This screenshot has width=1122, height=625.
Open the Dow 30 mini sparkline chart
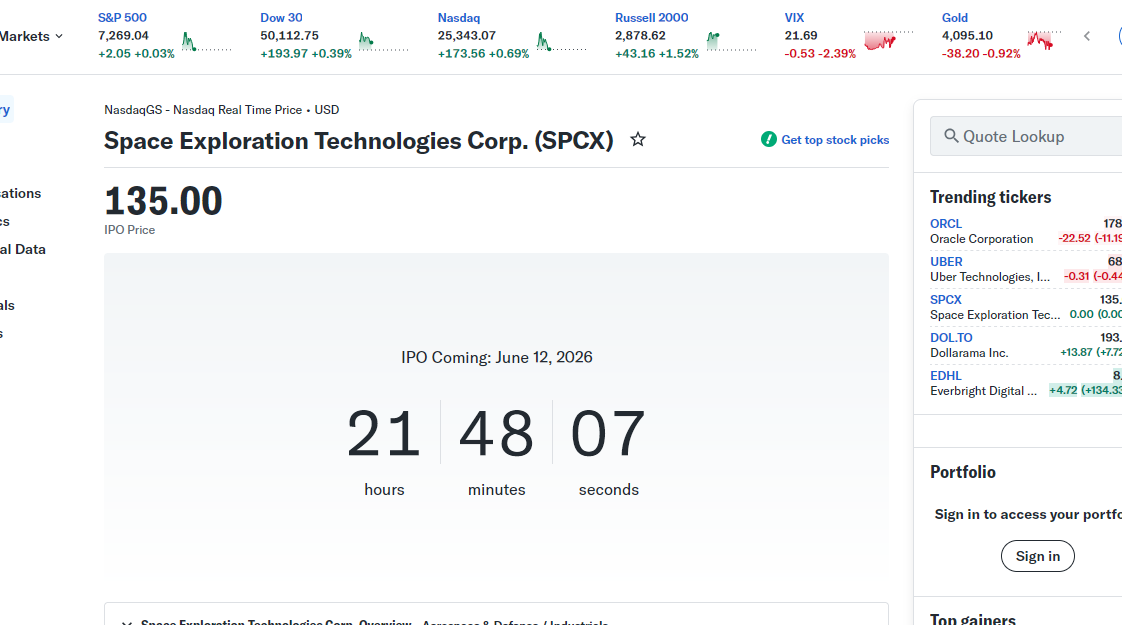384,42
